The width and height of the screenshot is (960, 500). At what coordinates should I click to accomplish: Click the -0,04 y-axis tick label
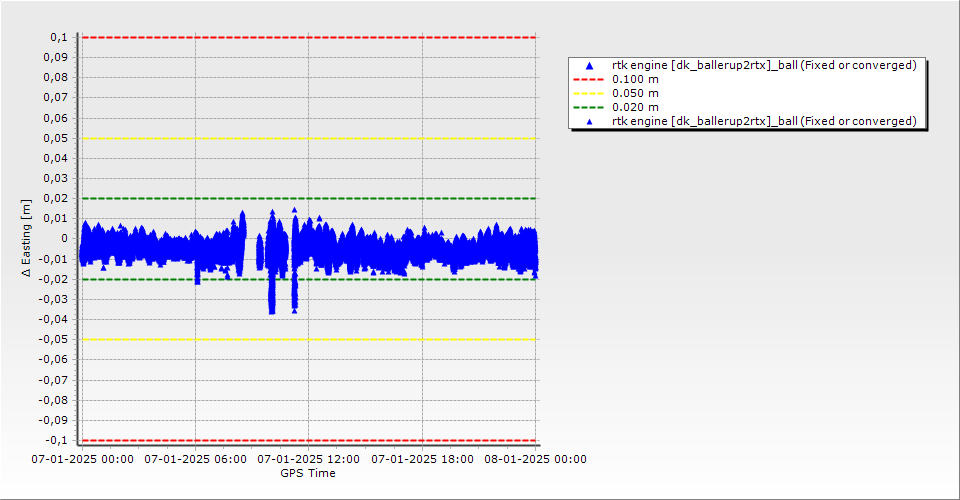[54, 319]
